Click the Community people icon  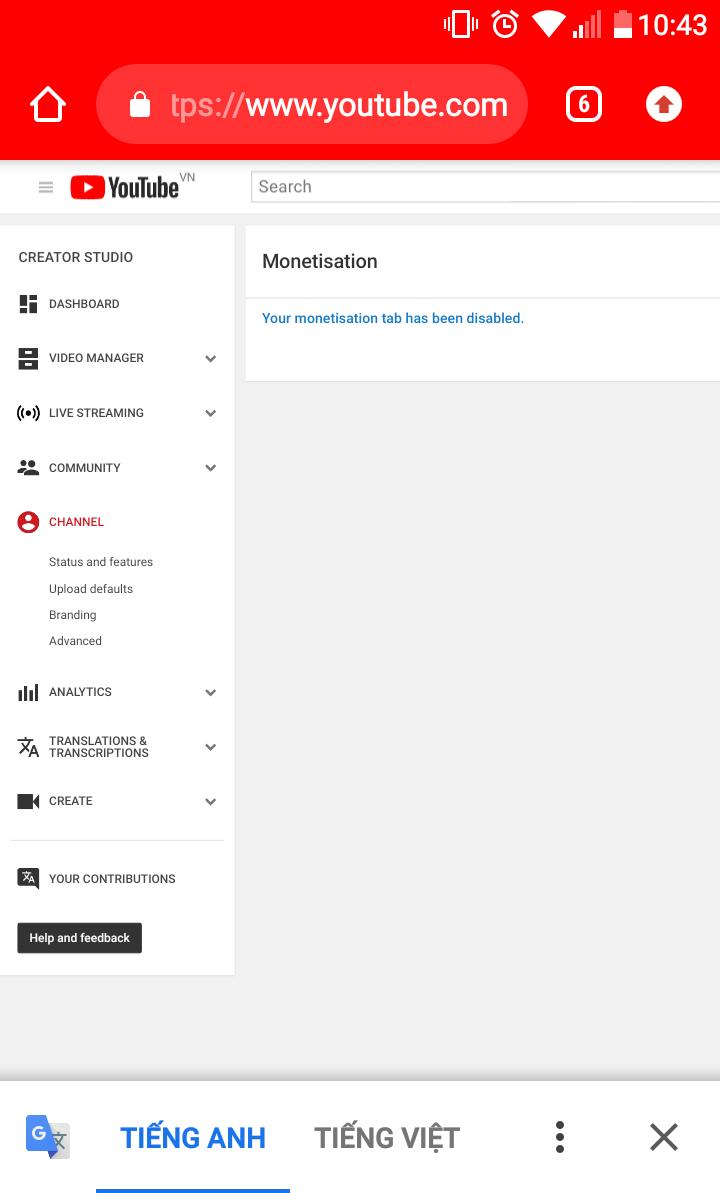28,468
